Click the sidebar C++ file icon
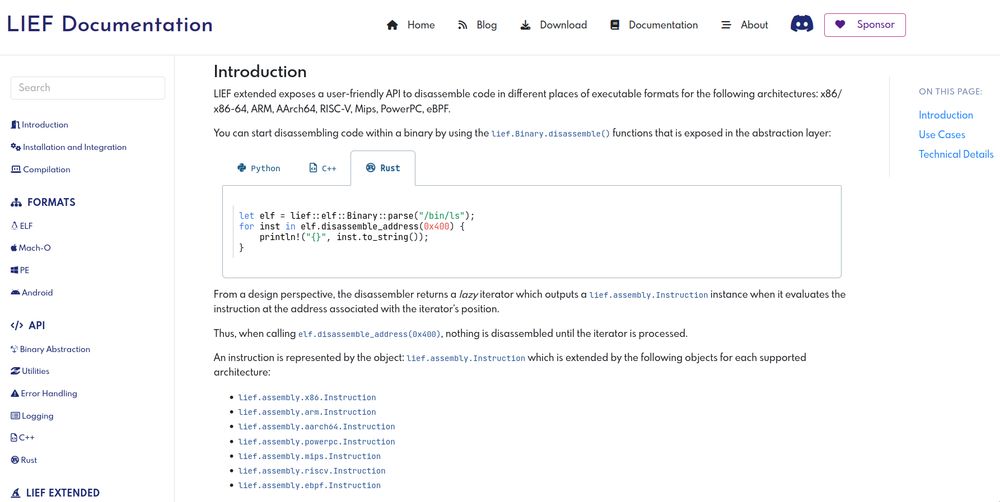This screenshot has width=1000, height=502. coord(14,438)
